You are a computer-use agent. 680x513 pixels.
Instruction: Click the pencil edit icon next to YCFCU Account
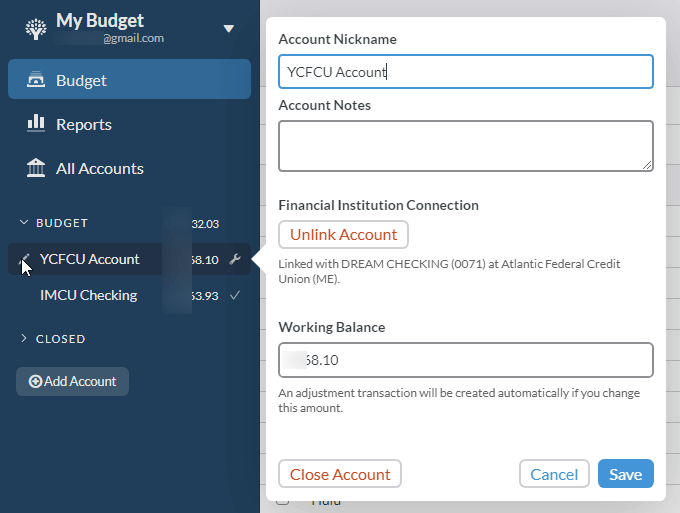coord(25,259)
